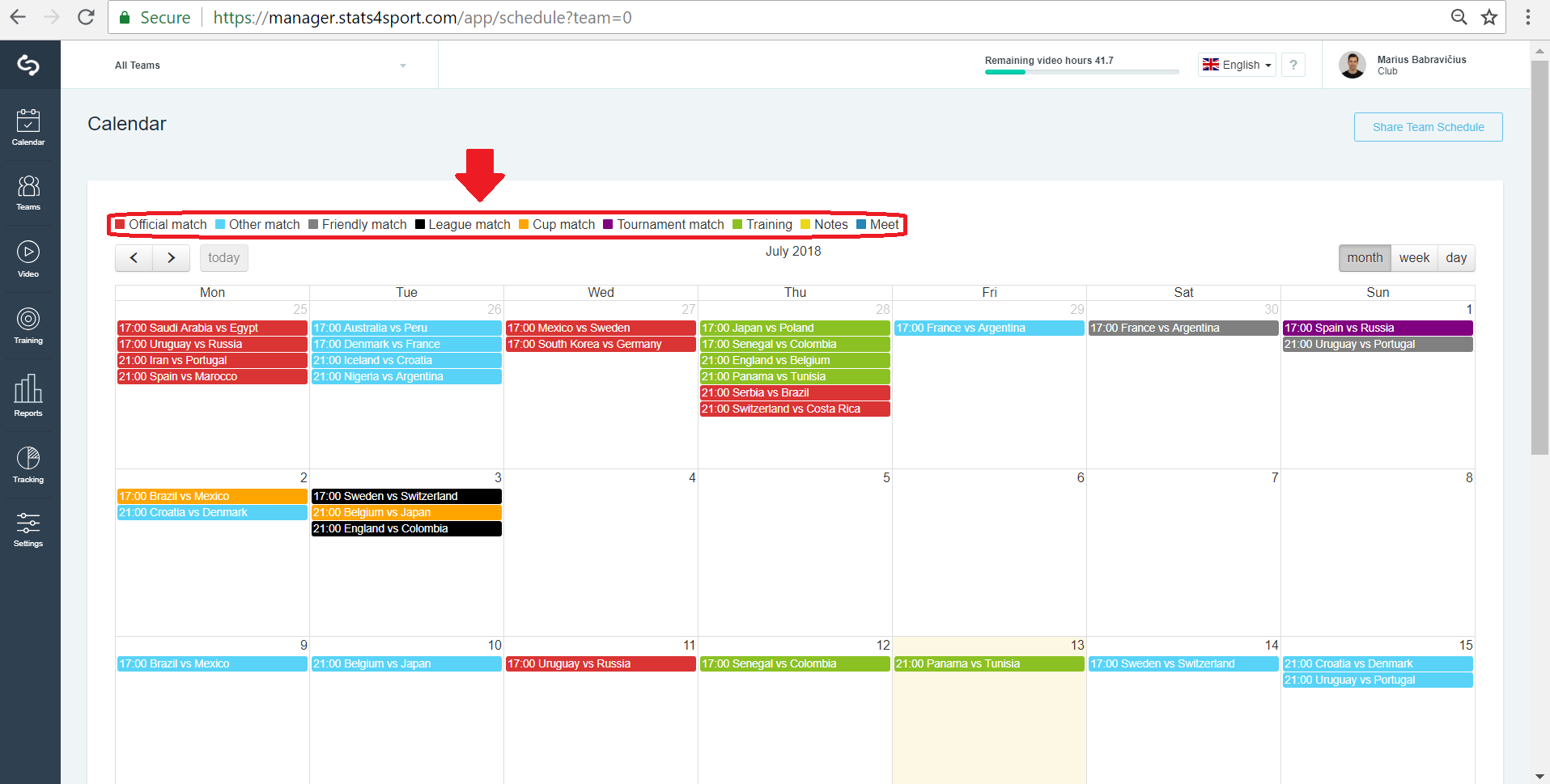Click the secure padlock icon
1550x784 pixels.
click(x=125, y=17)
